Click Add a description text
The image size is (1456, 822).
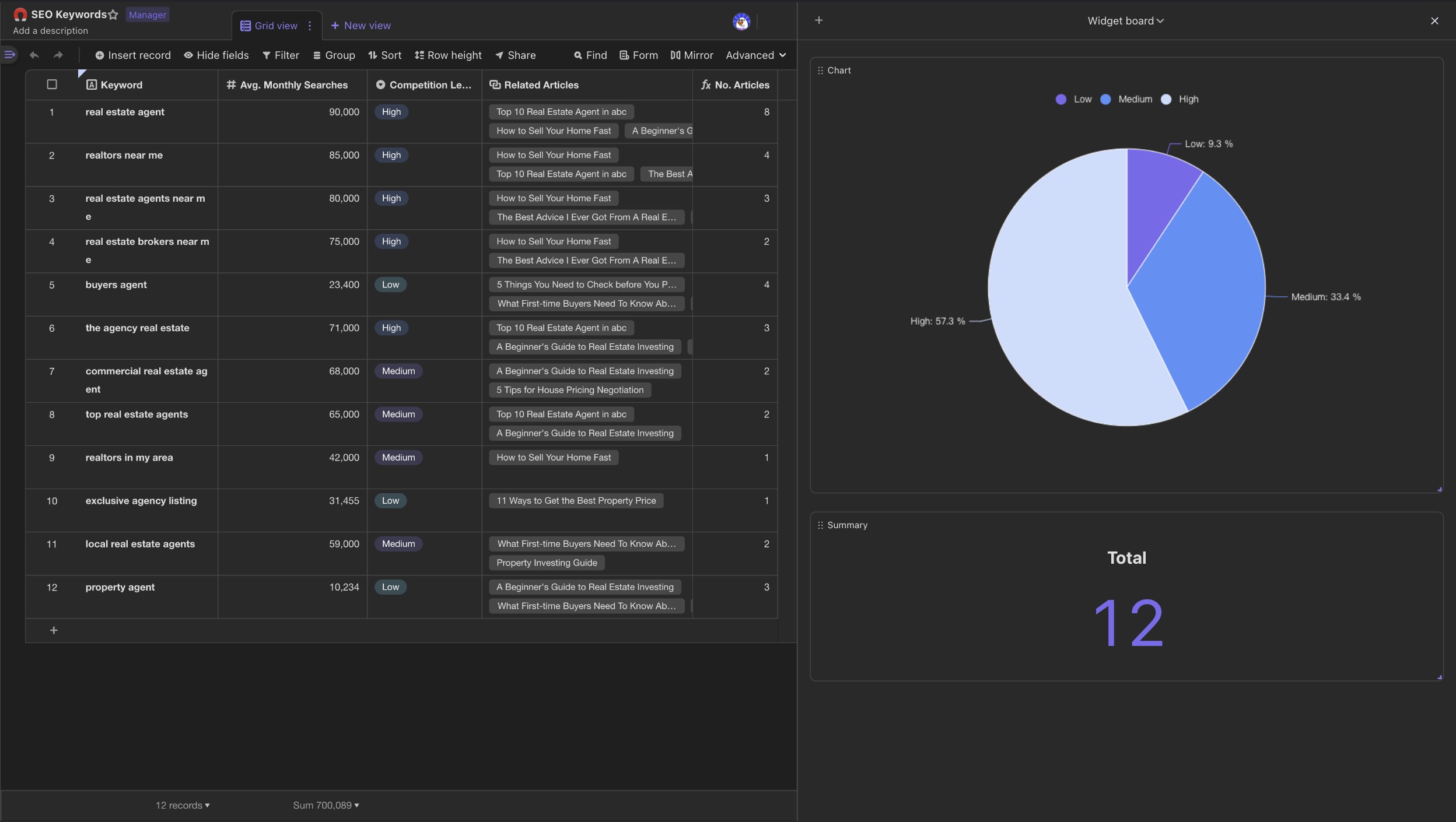click(x=51, y=31)
